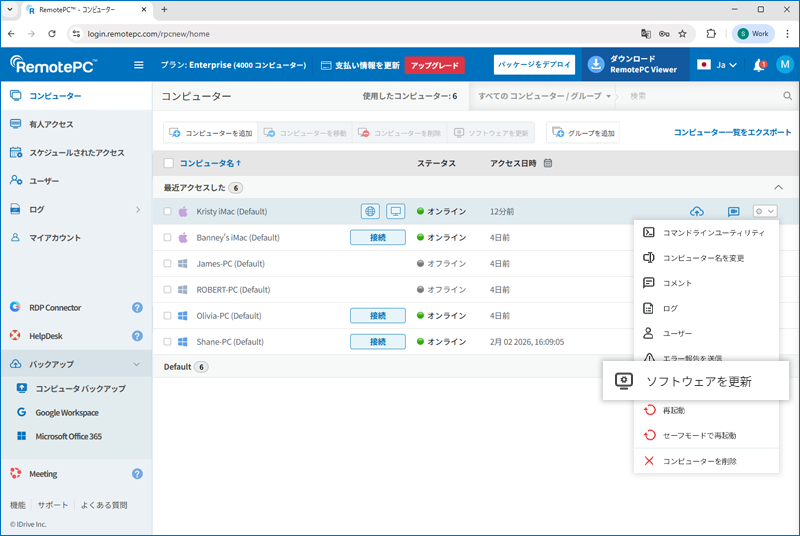
Task: Expand the すべてのコンピューター / グループ dropdown
Action: (545, 97)
